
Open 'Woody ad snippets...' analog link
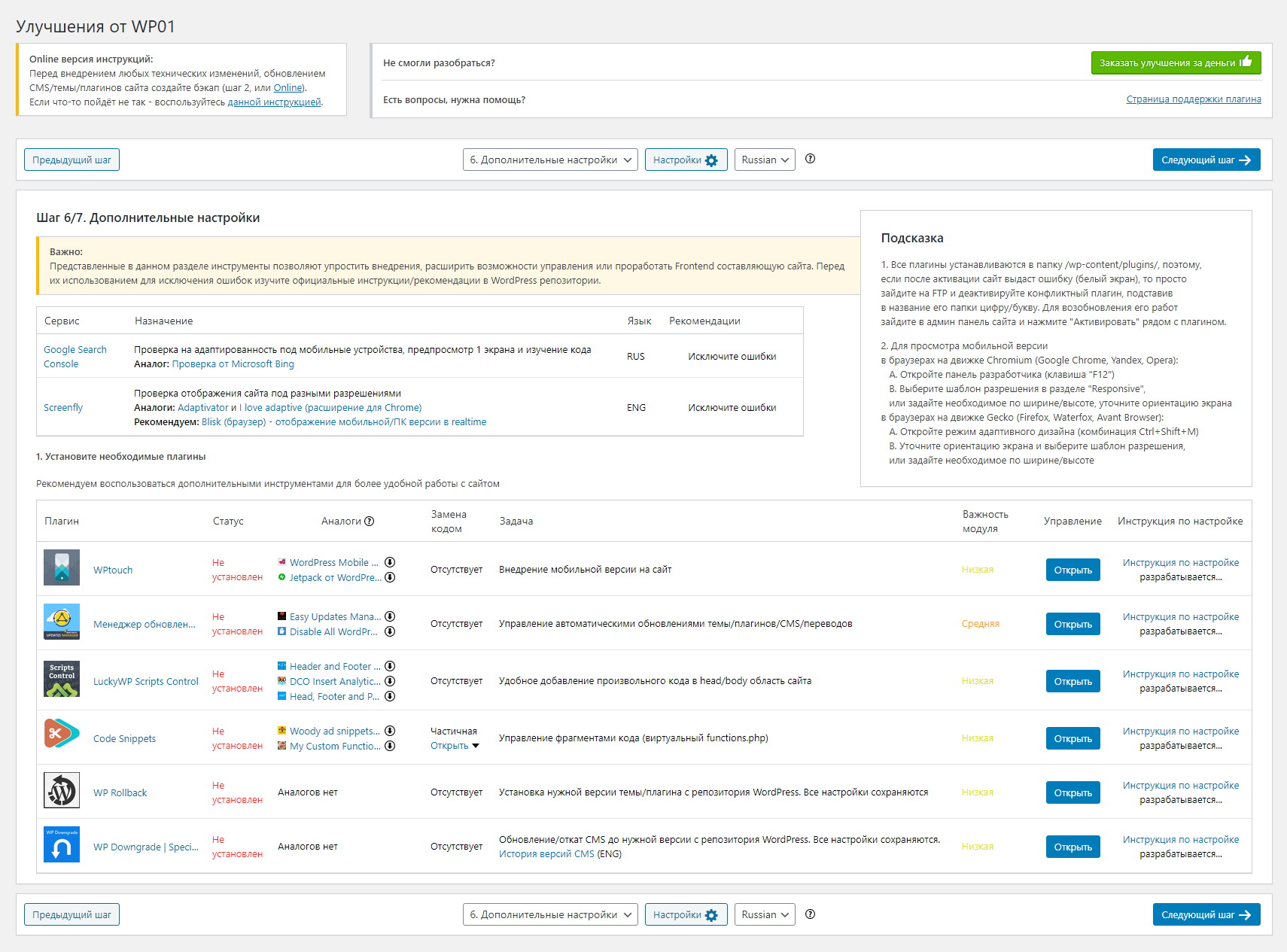335,731
